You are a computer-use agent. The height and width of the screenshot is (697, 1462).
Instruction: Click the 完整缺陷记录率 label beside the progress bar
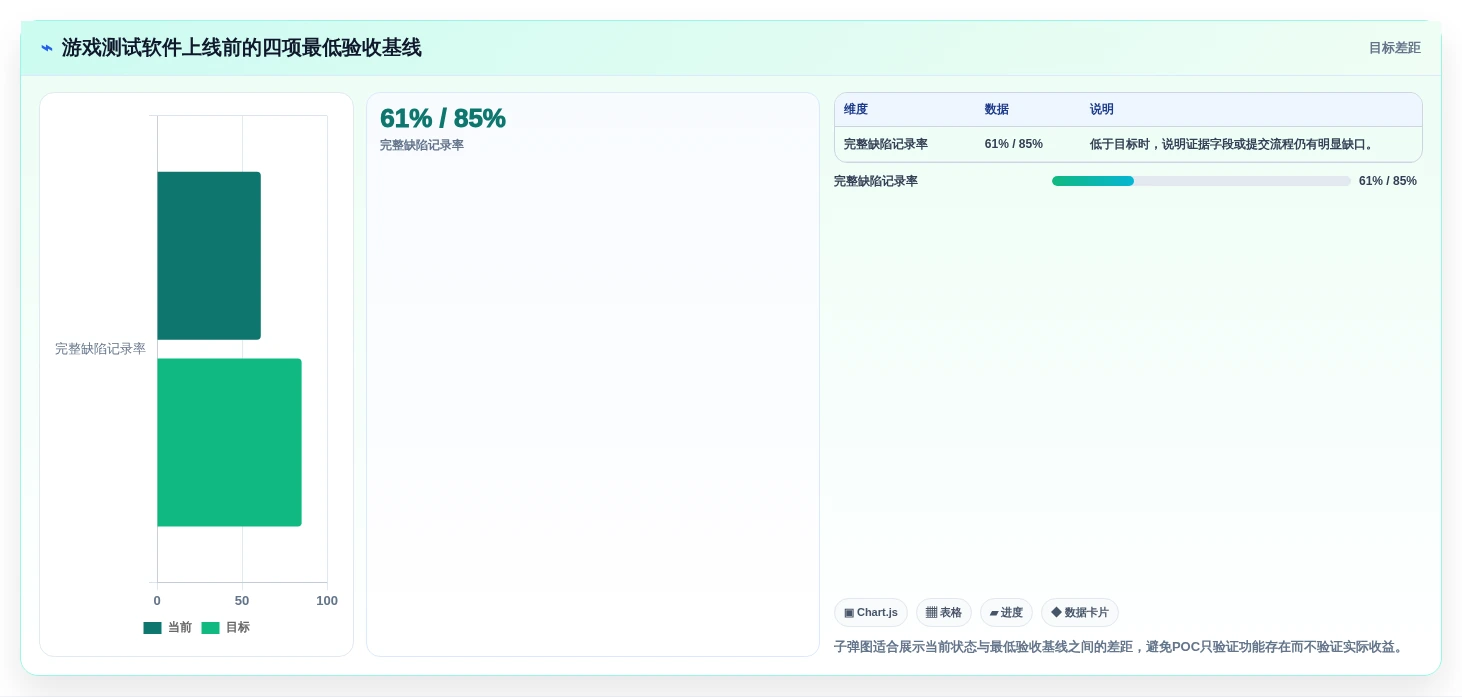coord(876,181)
